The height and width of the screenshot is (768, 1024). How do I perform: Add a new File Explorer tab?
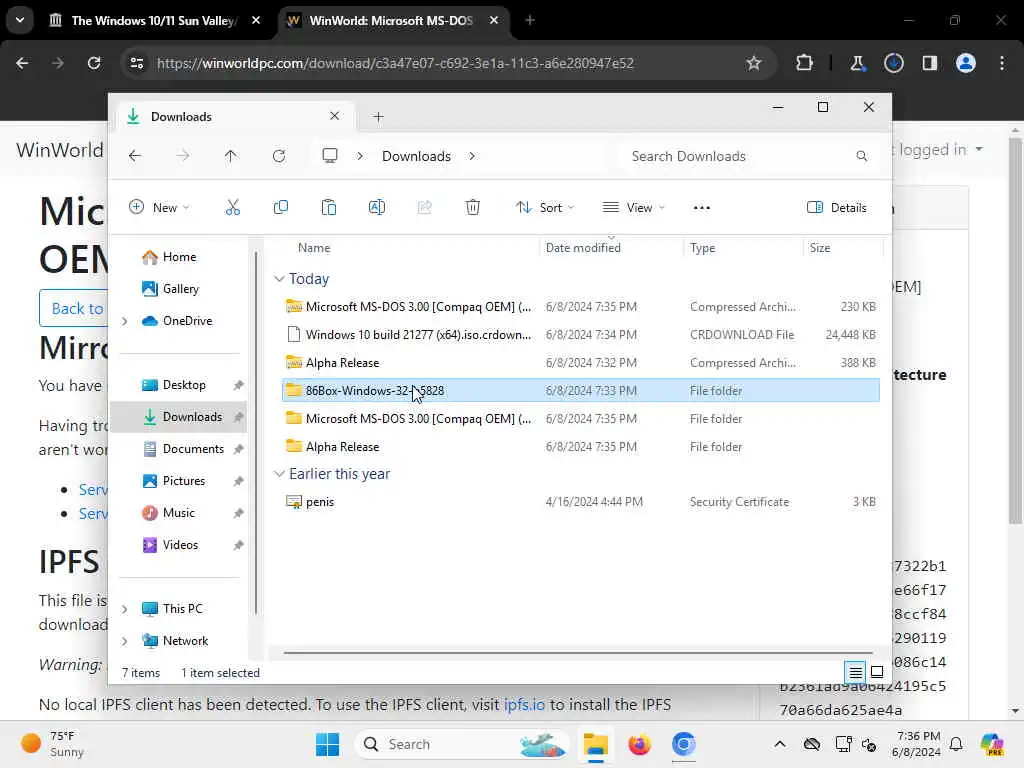[378, 117]
